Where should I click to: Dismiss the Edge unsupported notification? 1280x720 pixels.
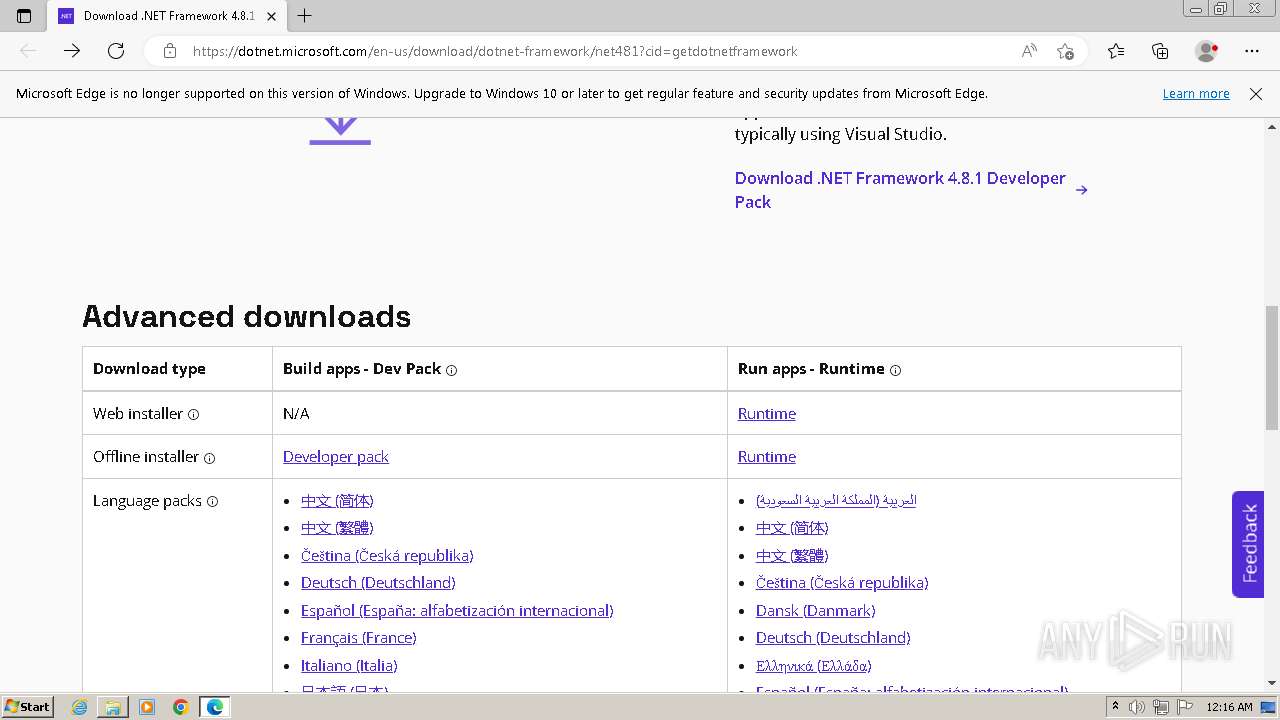(x=1256, y=93)
